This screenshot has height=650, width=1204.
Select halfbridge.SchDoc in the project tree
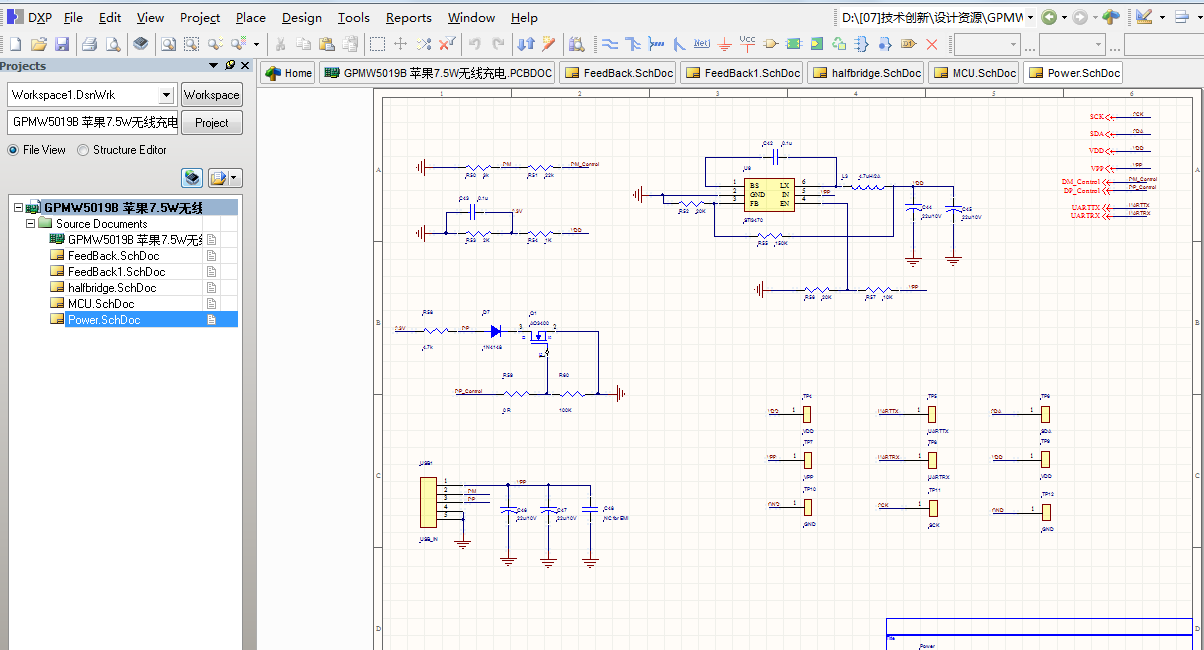click(112, 287)
